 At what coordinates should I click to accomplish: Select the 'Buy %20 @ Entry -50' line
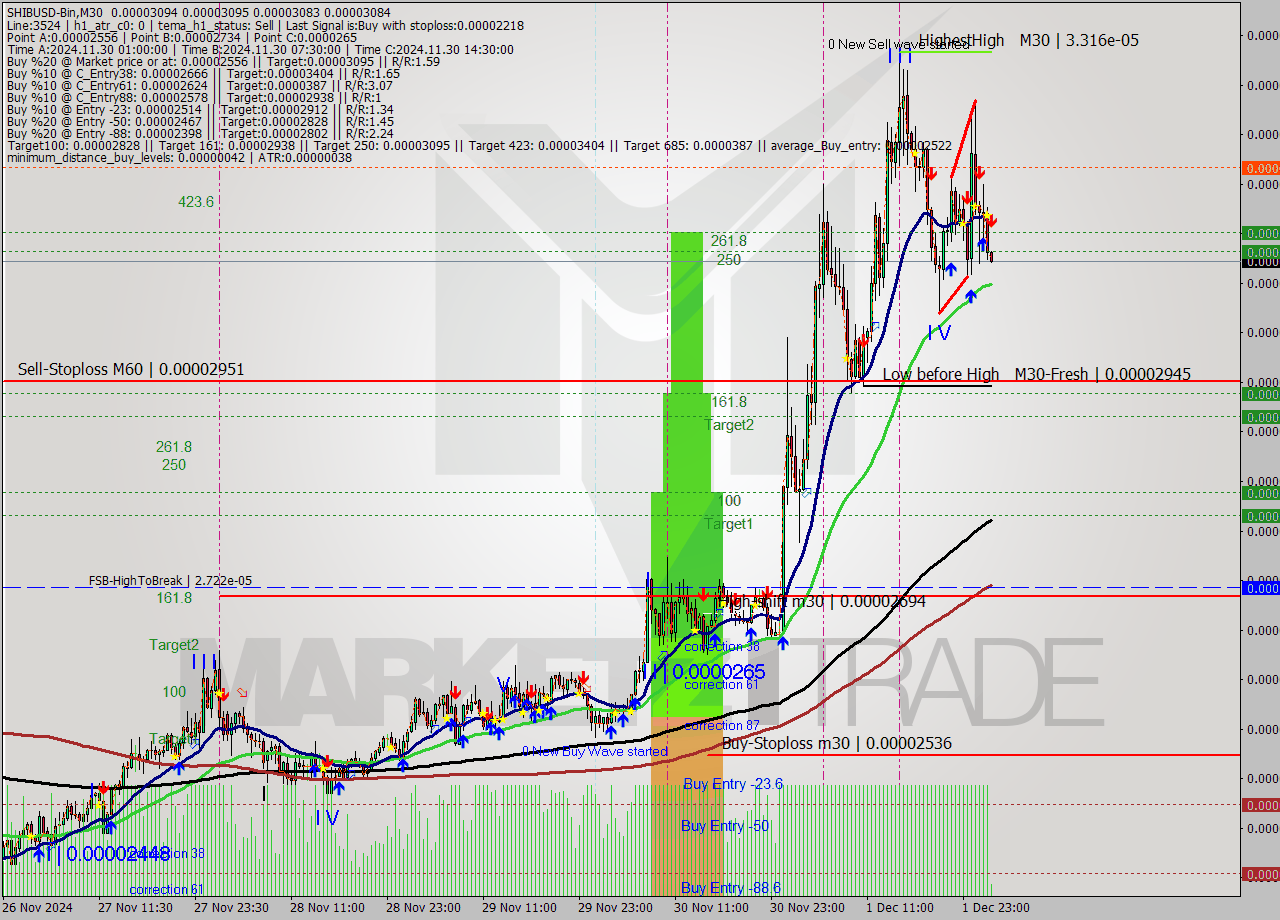200,121
